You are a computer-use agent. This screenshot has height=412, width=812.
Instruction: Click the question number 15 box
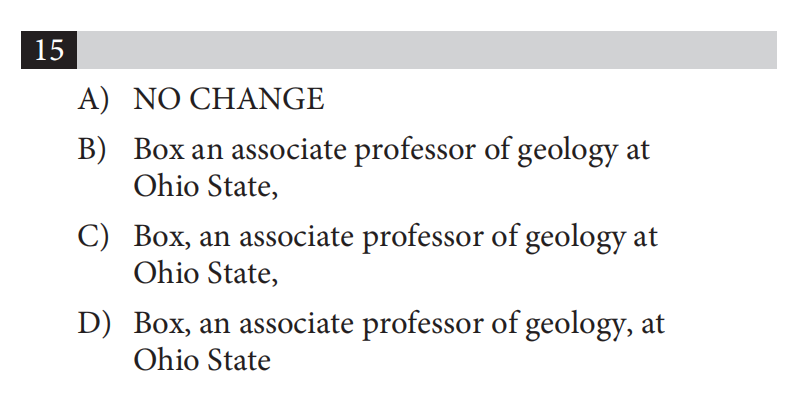[x=49, y=50]
